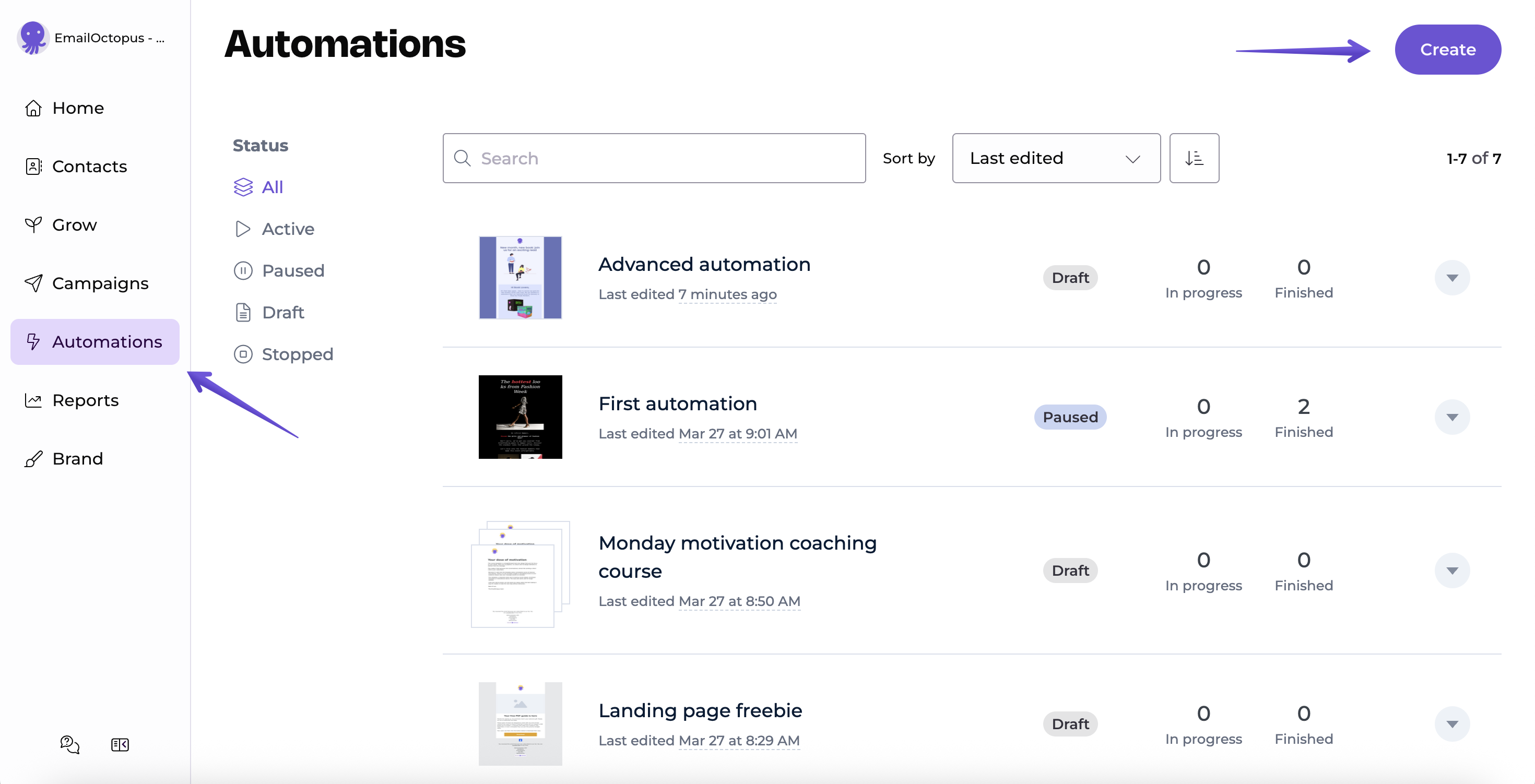Filter automations by Active status
This screenshot has width=1535, height=784.
click(287, 229)
